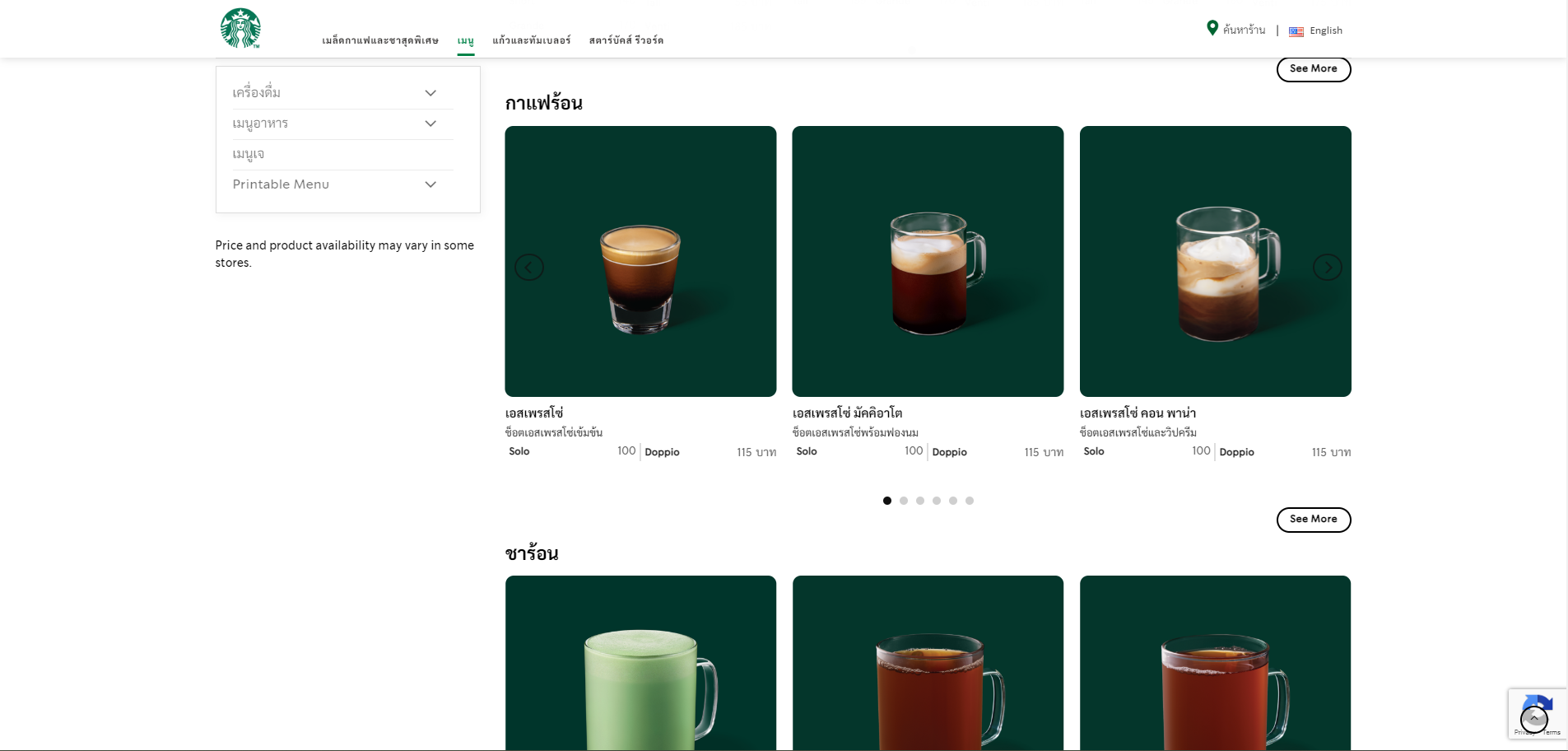Image resolution: width=1568 pixels, height=751 pixels.
Task: Open สตาร์บัคส์ รีวอร์ด nav item
Action: pos(626,40)
